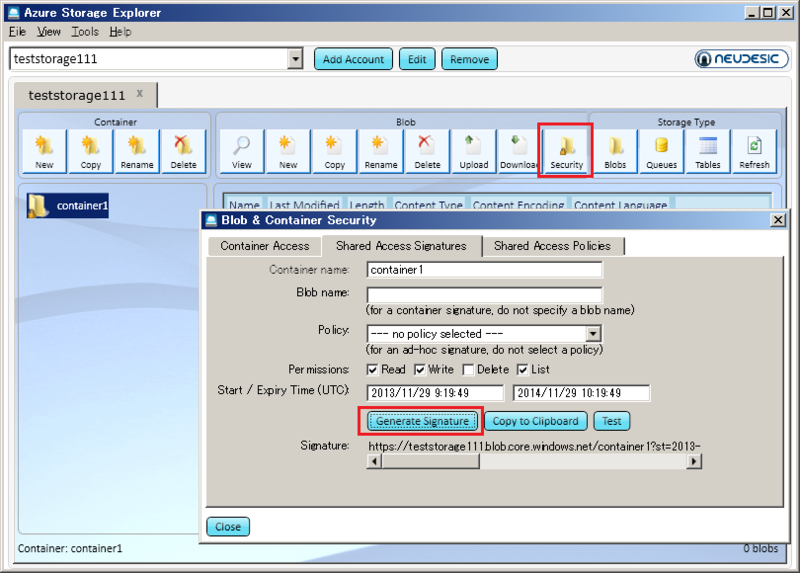The height and width of the screenshot is (573, 800).
Task: Click the empty Blob name field
Action: [484, 294]
